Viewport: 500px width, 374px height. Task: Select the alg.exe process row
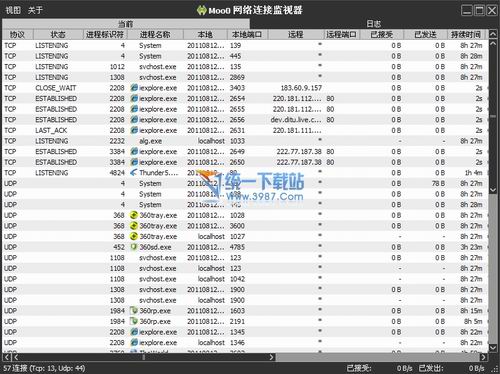(245, 141)
